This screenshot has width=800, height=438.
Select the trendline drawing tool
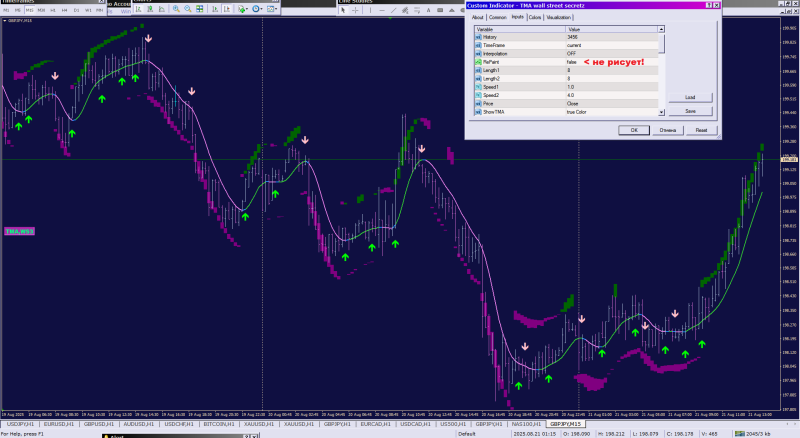coord(393,10)
